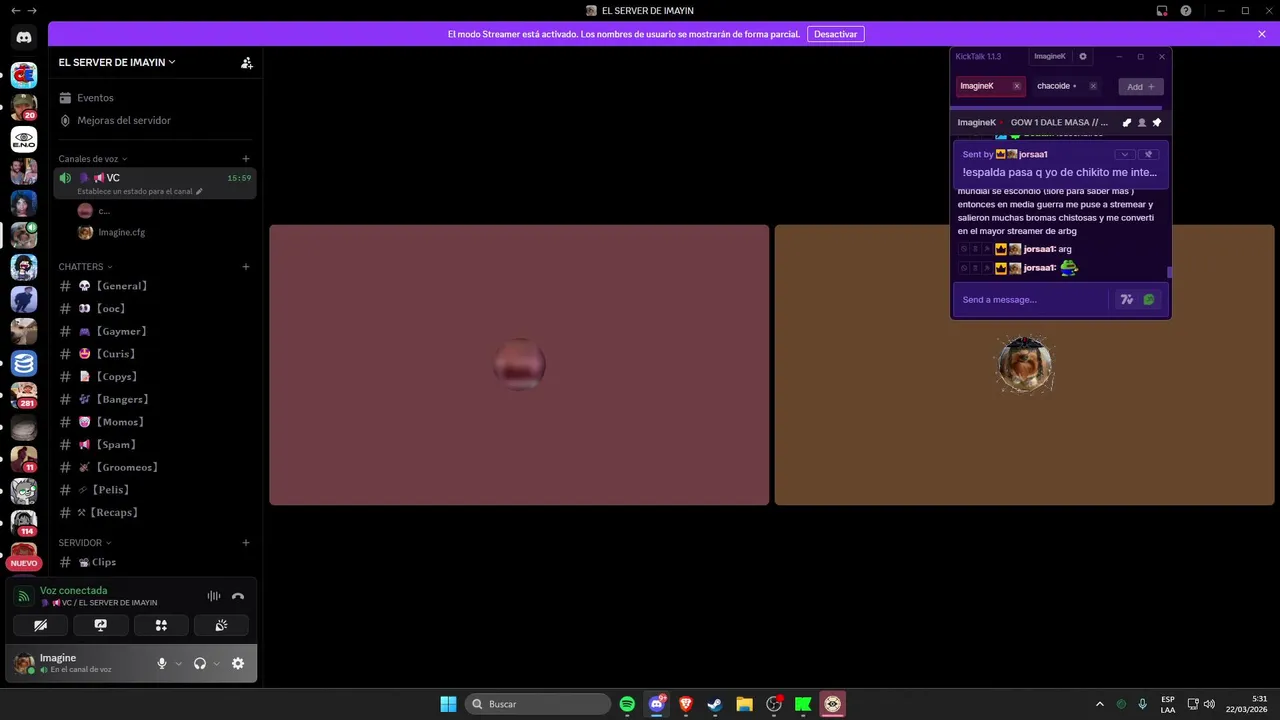Edit the voice channel status pencil
The width and height of the screenshot is (1280, 720).
click(199, 191)
